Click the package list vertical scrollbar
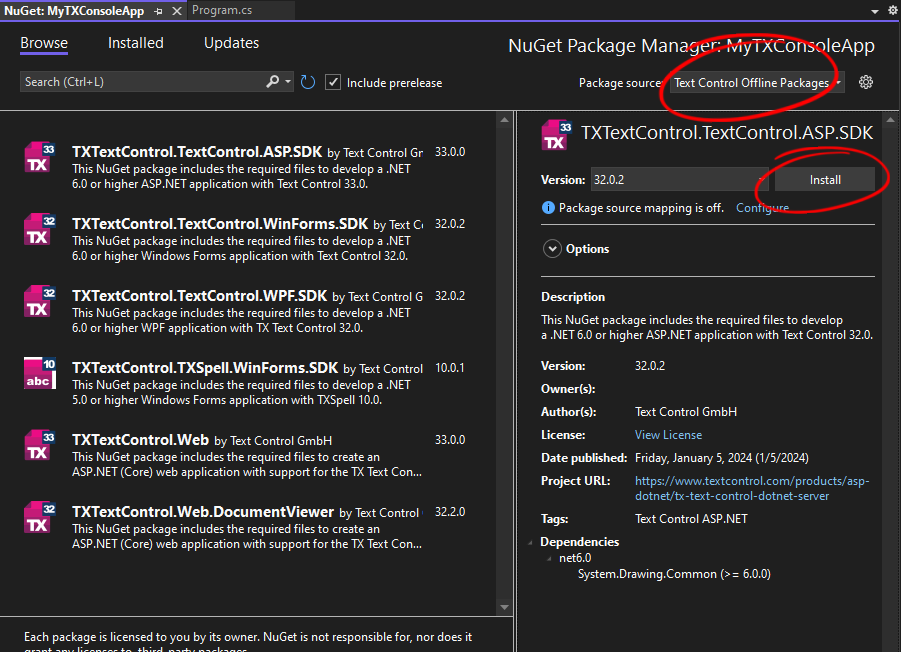Viewport: 901px width, 652px height. (504, 363)
